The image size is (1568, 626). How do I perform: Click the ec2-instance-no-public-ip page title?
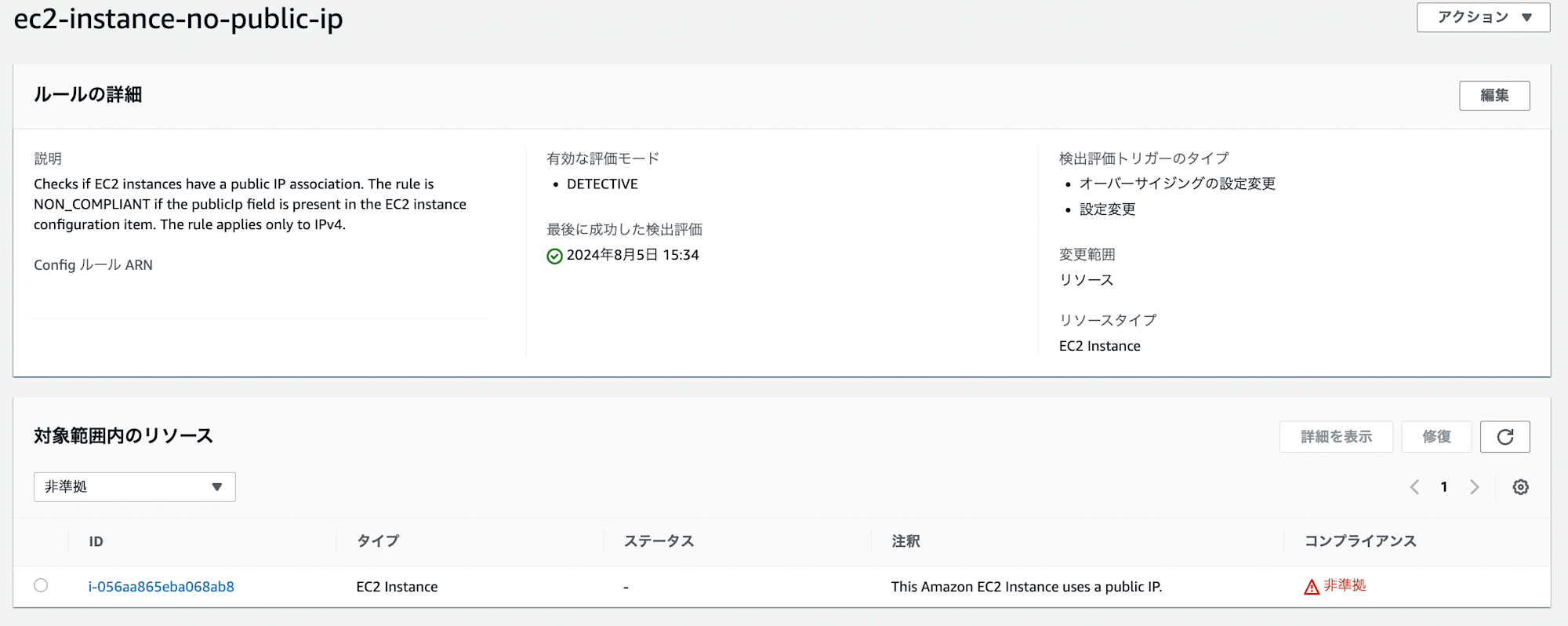(x=179, y=18)
